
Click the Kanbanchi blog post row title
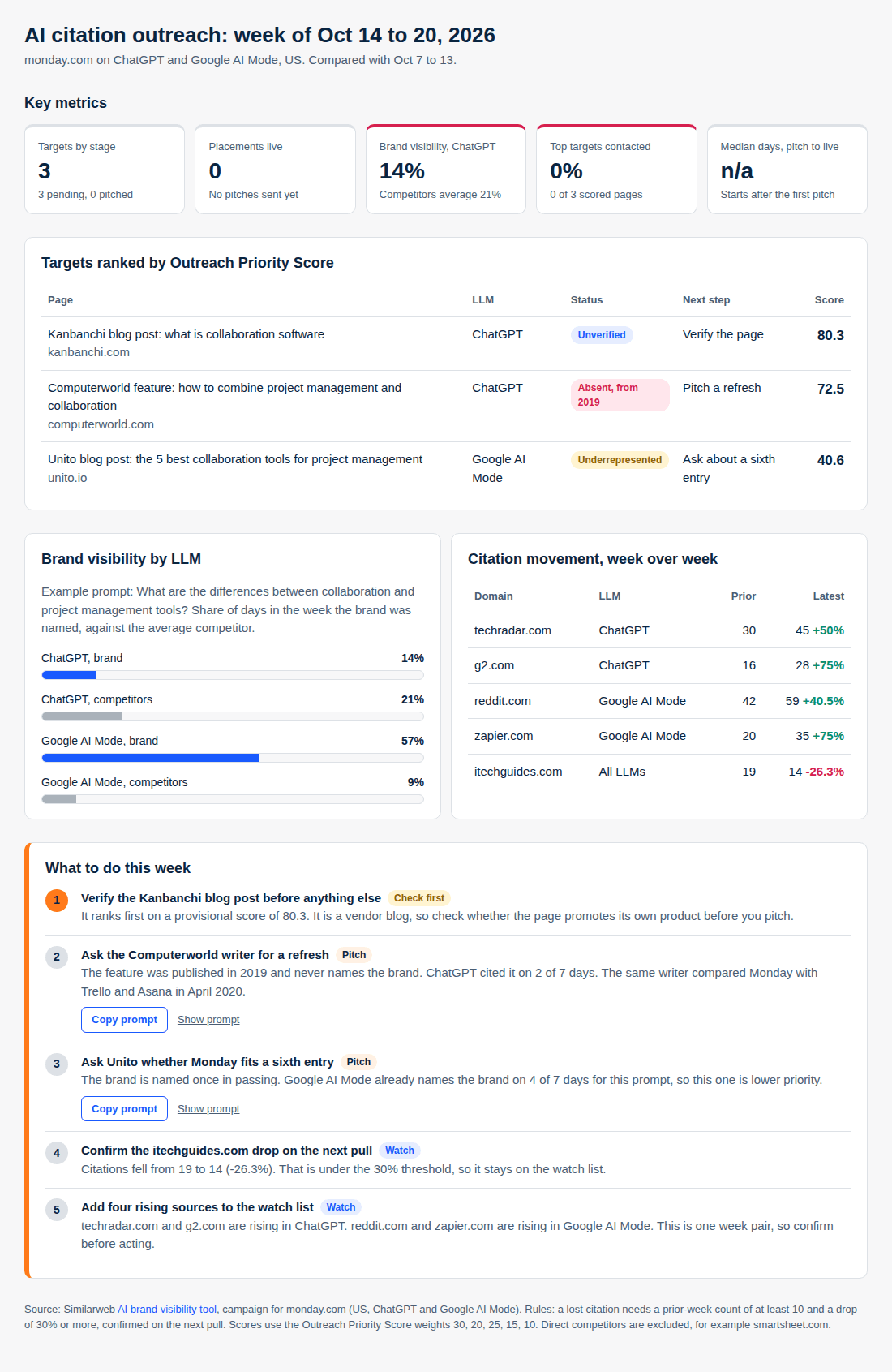point(186,334)
